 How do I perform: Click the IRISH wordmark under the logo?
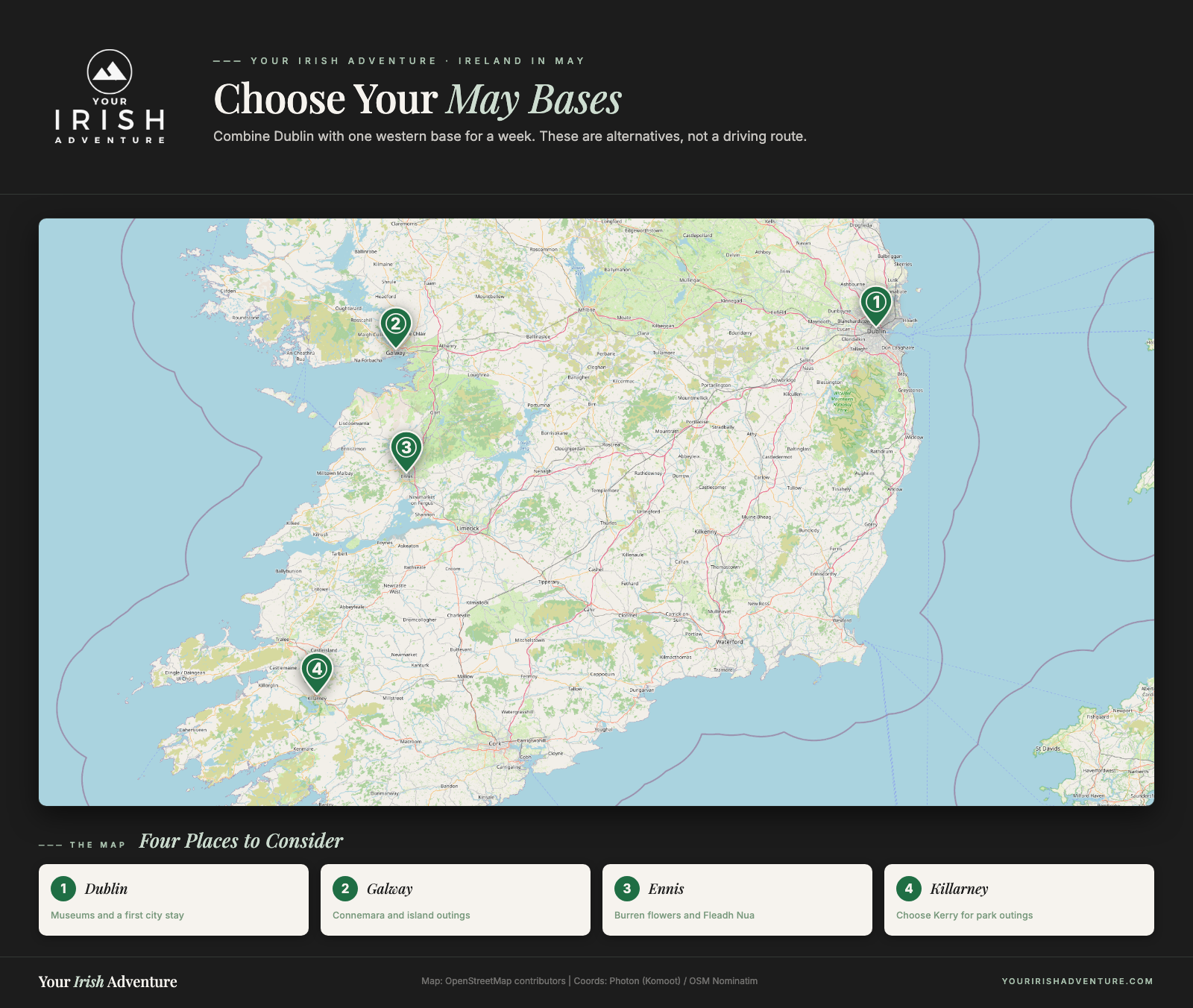pos(110,120)
